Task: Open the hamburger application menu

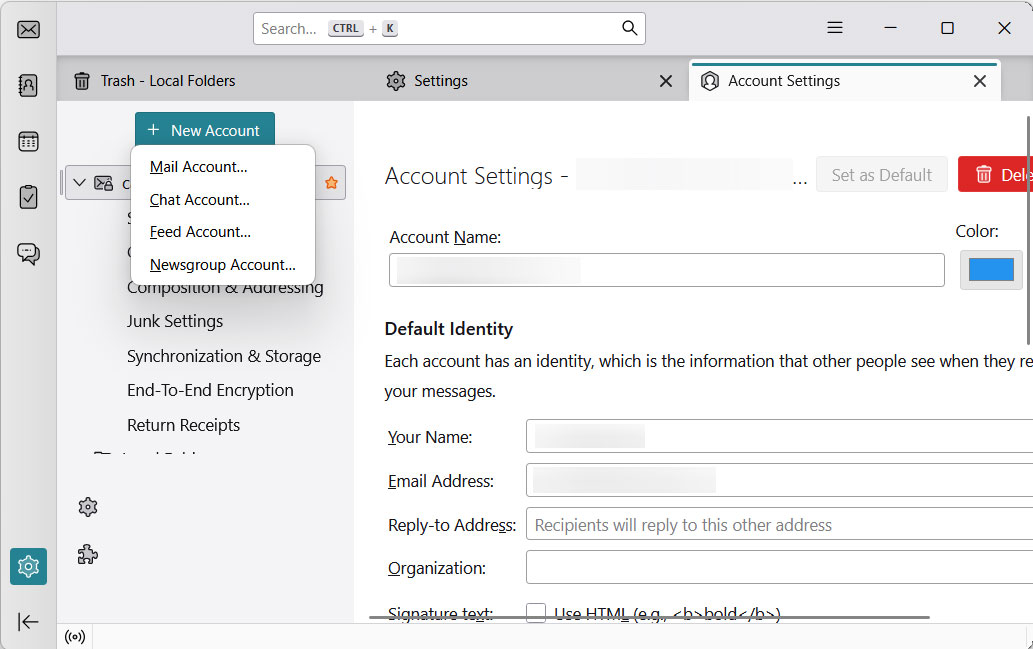Action: tap(835, 28)
